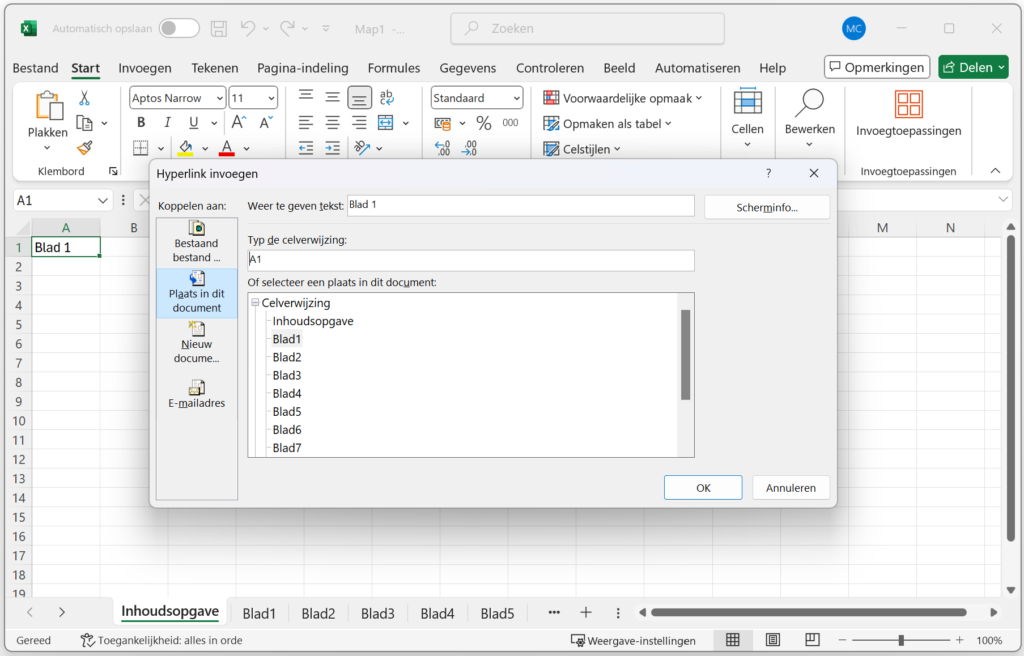Viewport: 1024px width, 656px height.
Task: Open Invoegtoepassingen add-ins
Action: (908, 112)
